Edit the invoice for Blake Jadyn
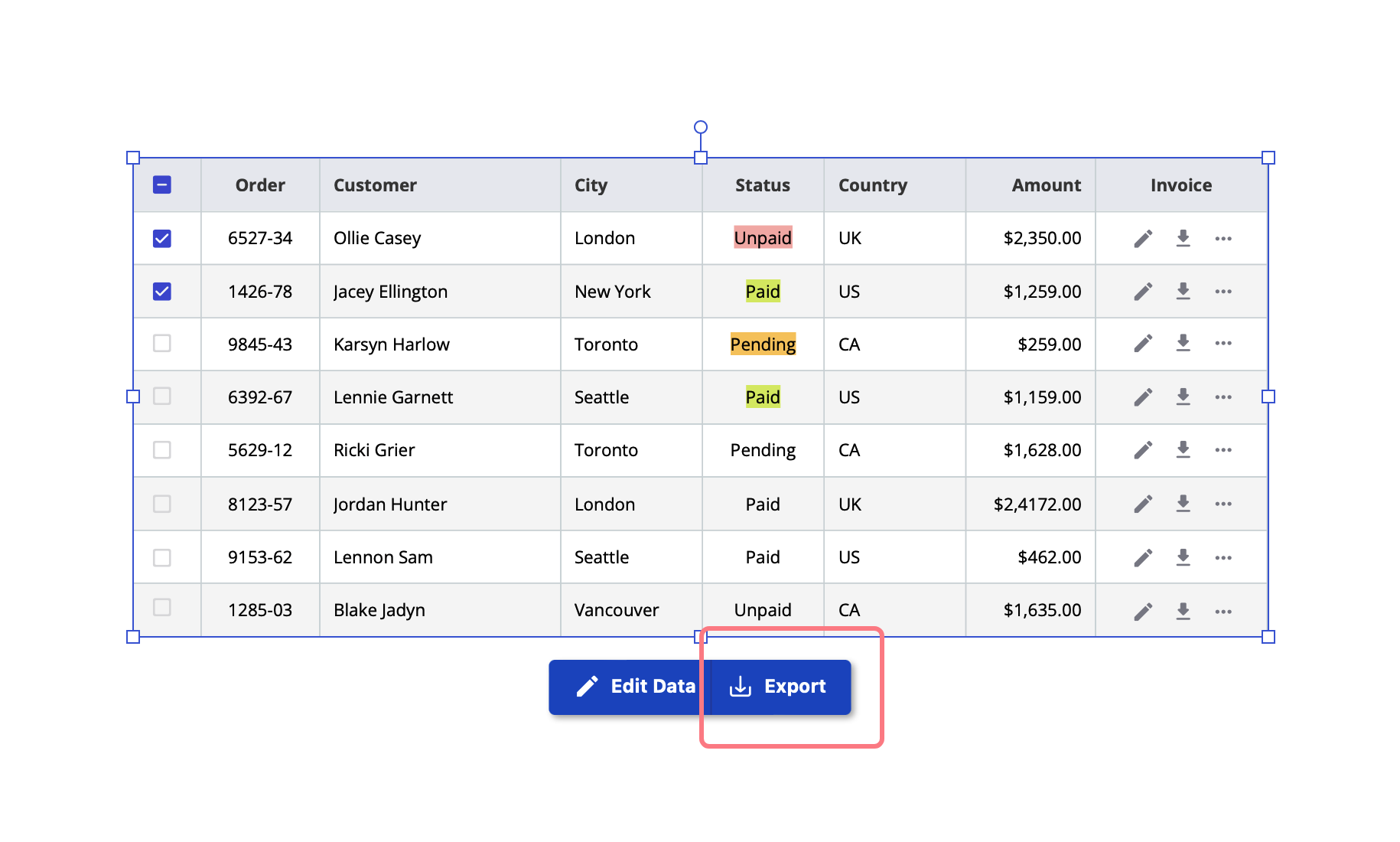This screenshot has height=842, width=1400. pos(1143,610)
